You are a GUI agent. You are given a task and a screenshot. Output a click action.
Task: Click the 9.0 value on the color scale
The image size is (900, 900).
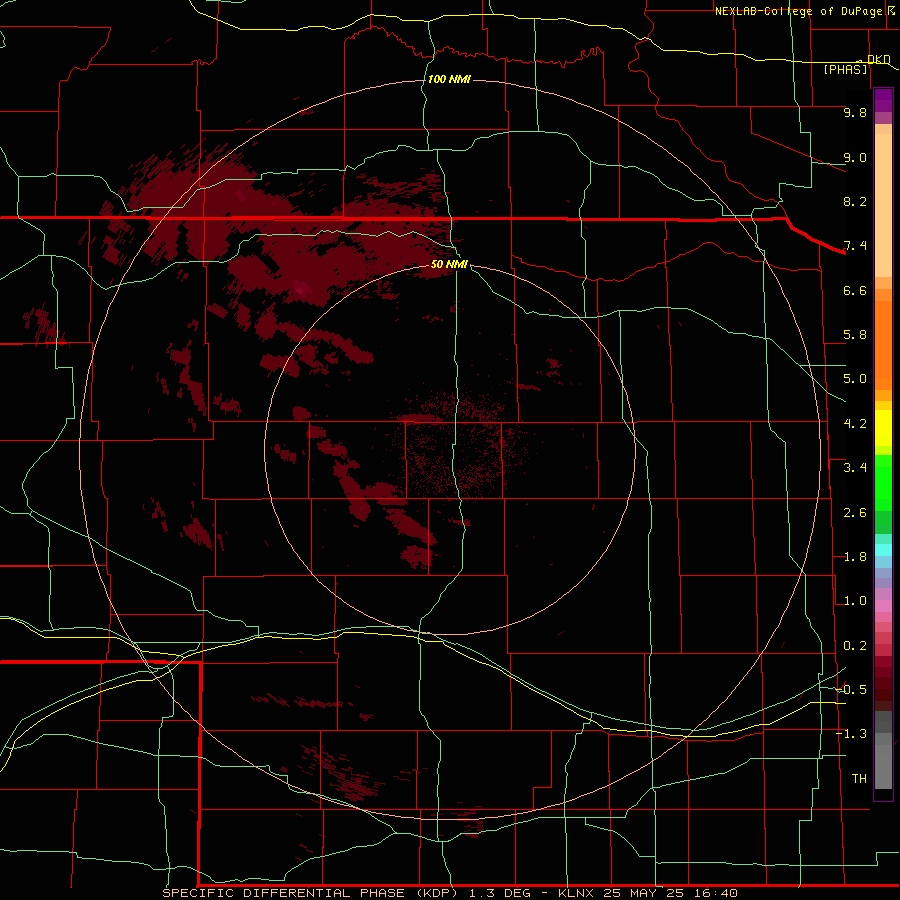tap(855, 157)
